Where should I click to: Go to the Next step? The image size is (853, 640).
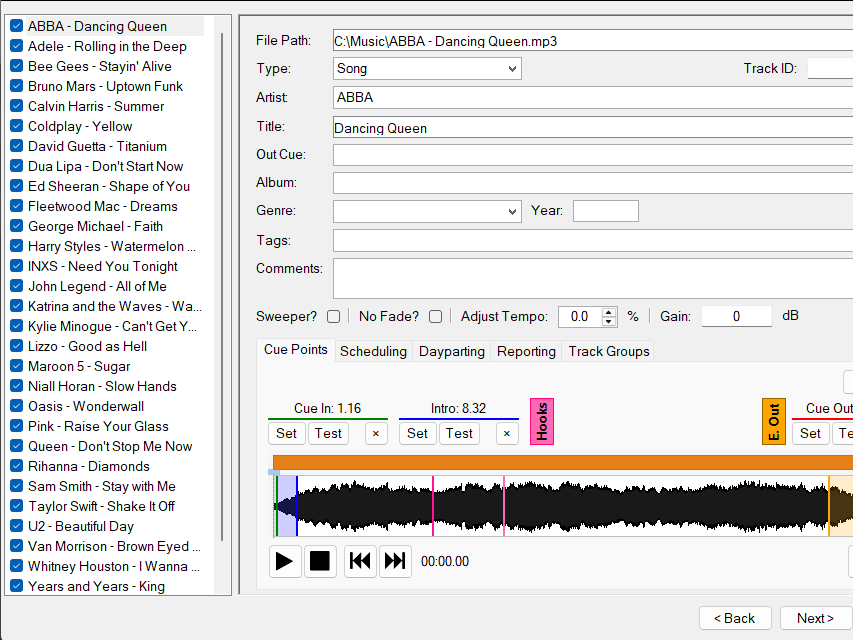coord(815,619)
